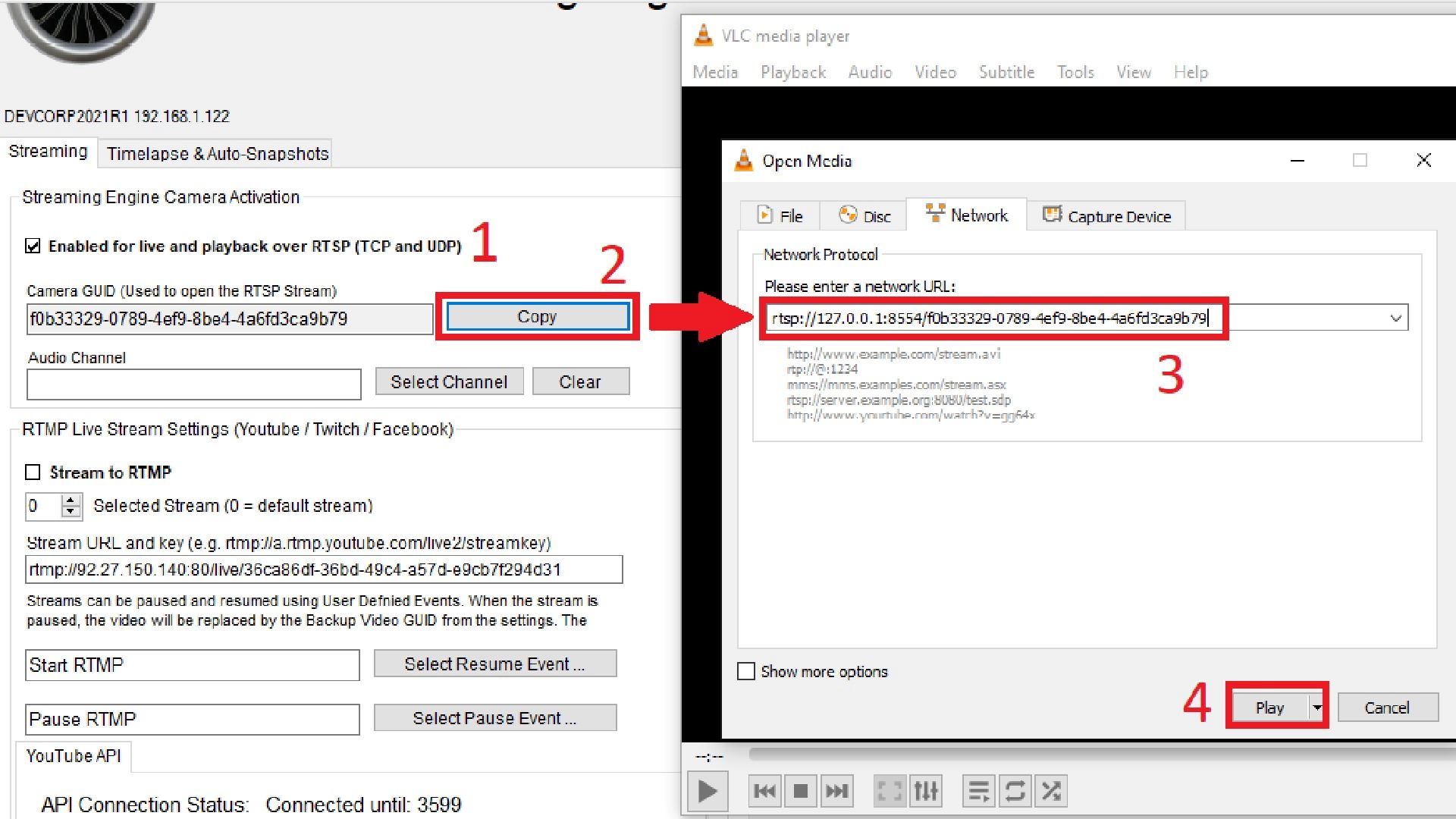Check Show more options

[746, 671]
